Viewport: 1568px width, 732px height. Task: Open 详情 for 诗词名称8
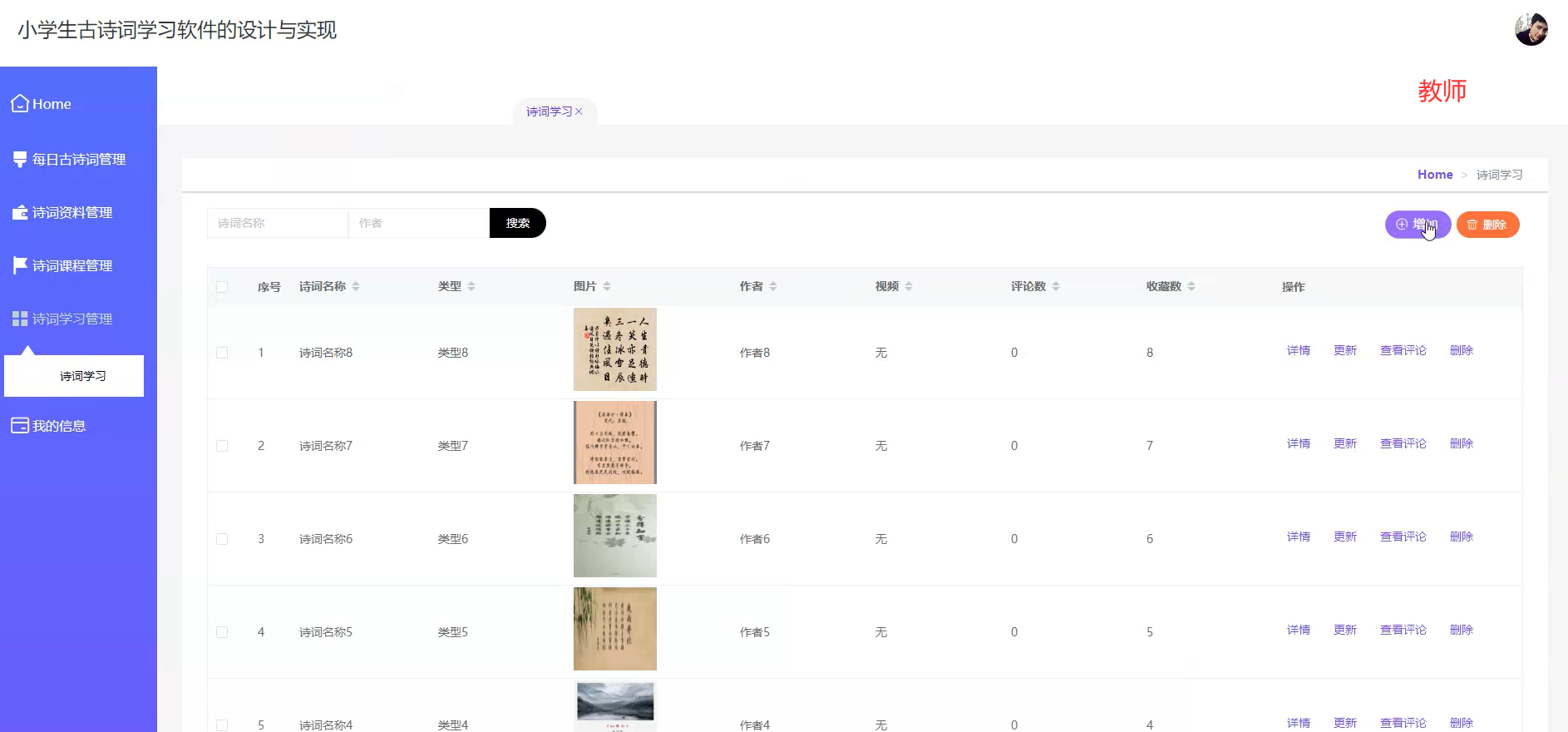(1299, 350)
